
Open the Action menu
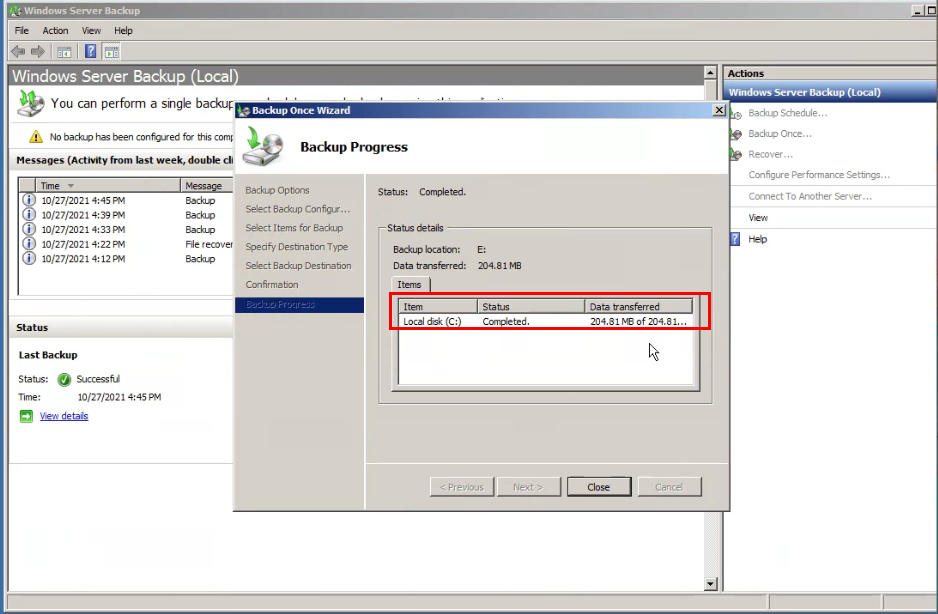coord(55,31)
